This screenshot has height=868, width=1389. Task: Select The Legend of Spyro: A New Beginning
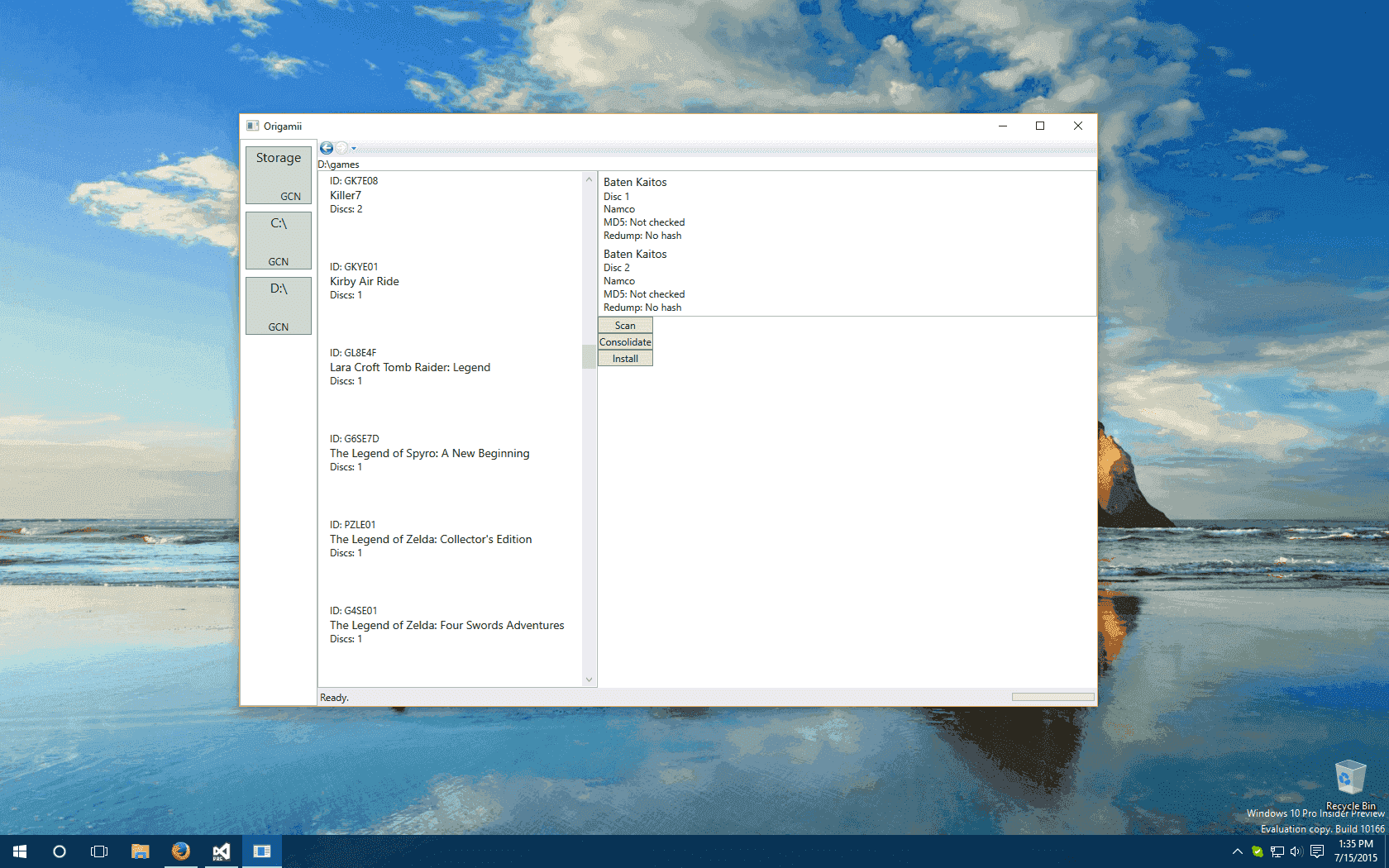[x=451, y=453]
